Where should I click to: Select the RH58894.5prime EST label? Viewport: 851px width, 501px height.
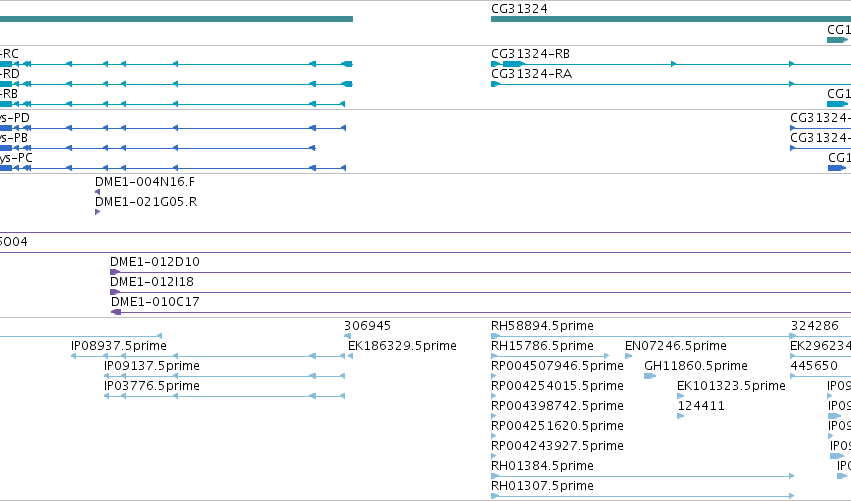click(x=542, y=326)
